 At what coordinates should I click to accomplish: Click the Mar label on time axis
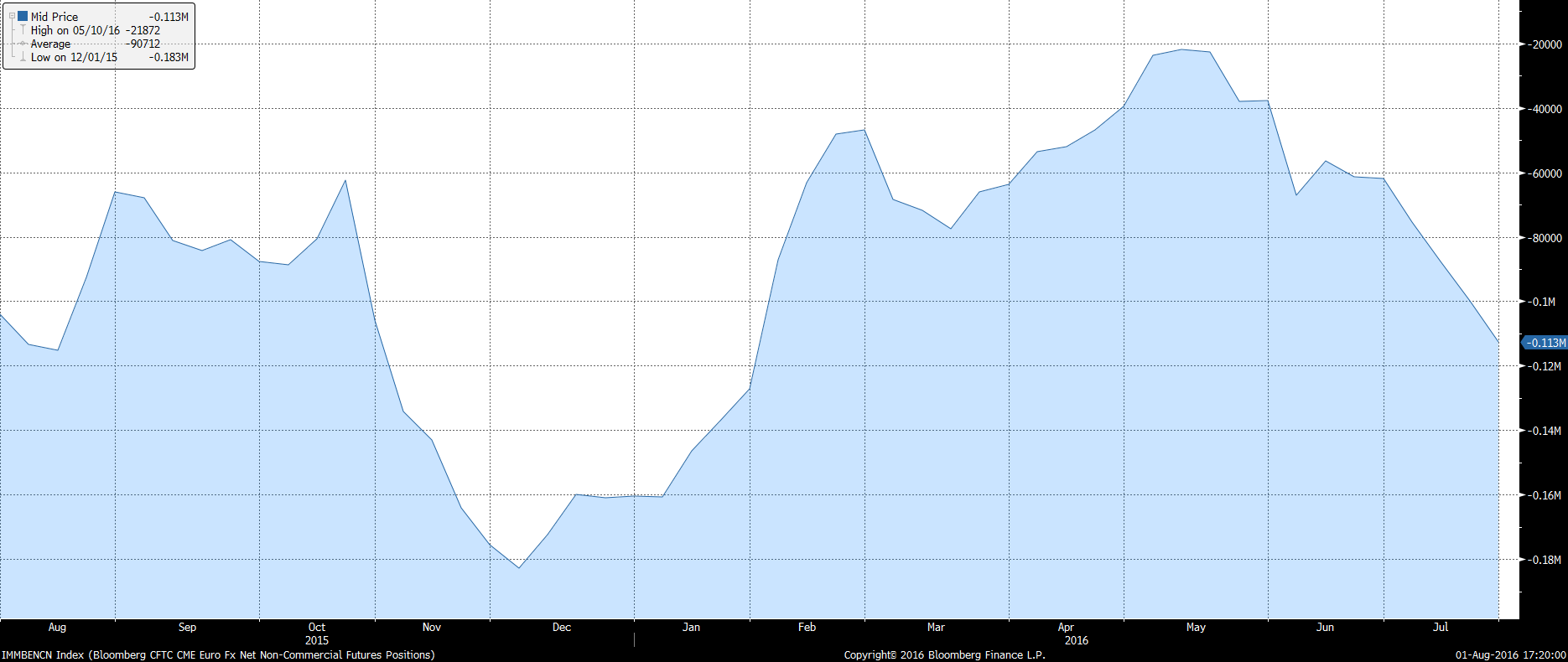[936, 627]
